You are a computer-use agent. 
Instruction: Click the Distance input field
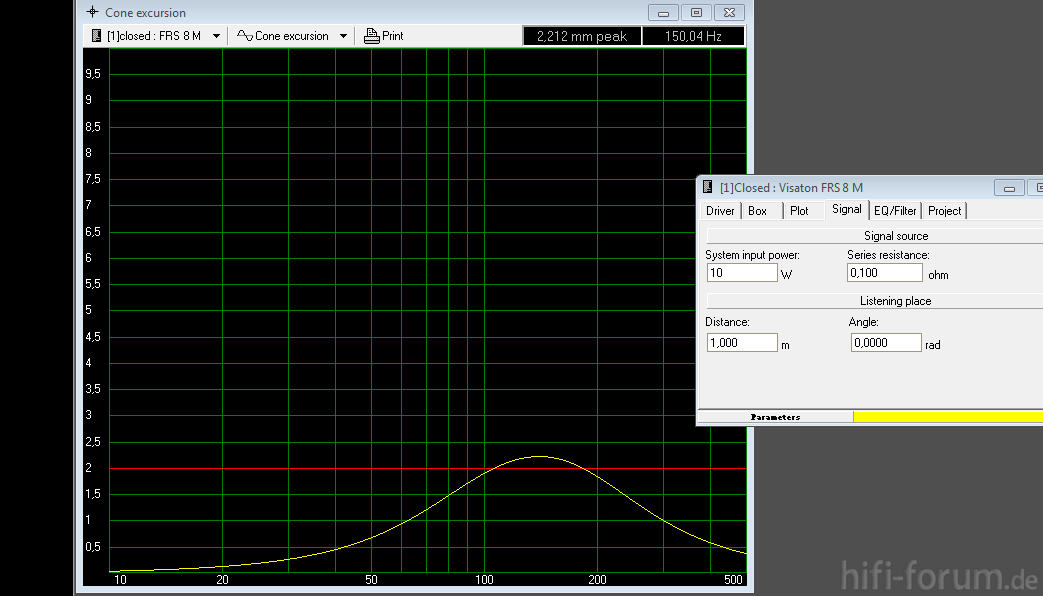[741, 343]
